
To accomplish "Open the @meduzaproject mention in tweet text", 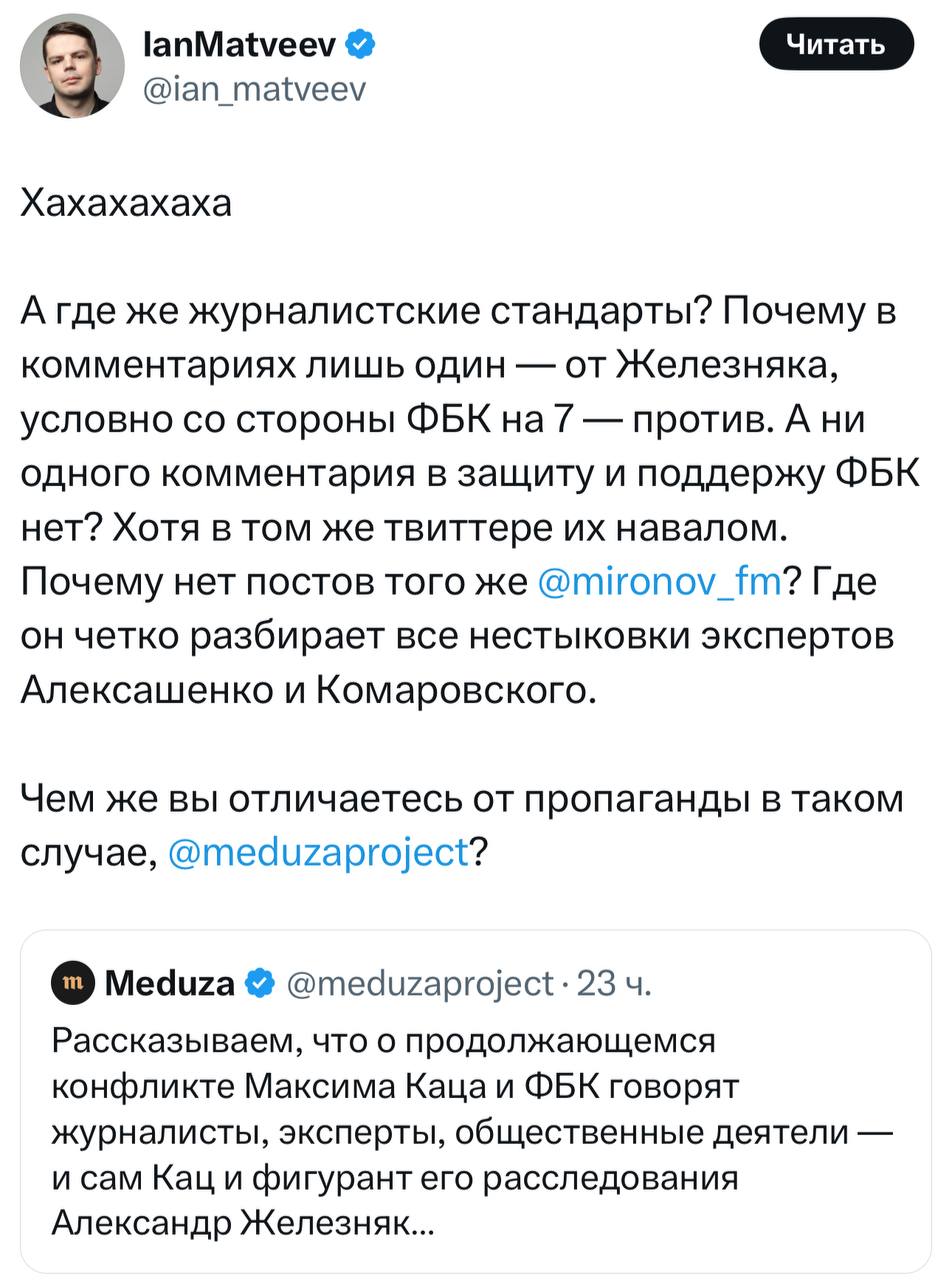I will pos(319,852).
